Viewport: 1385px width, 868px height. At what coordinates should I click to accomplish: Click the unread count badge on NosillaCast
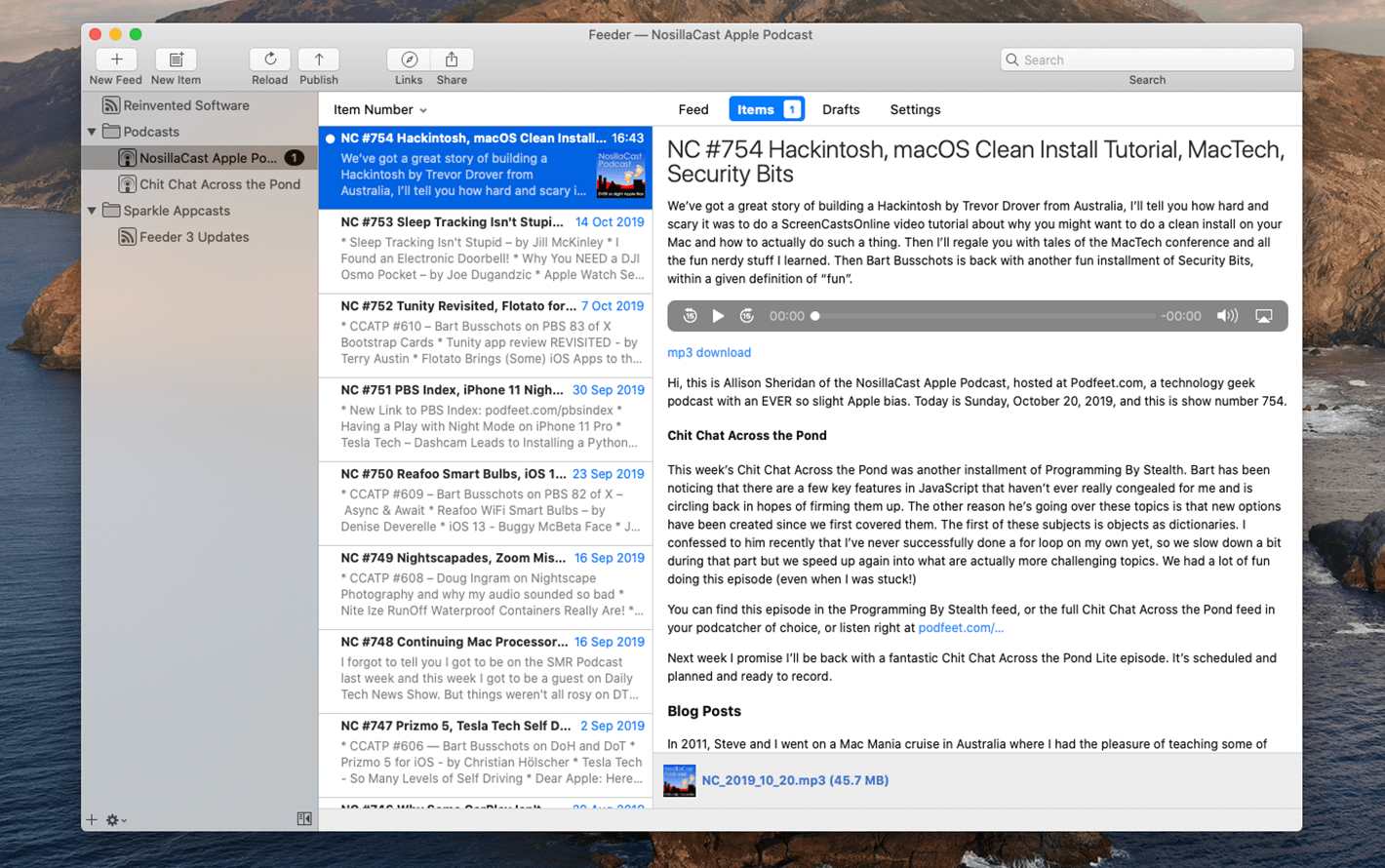(x=294, y=158)
